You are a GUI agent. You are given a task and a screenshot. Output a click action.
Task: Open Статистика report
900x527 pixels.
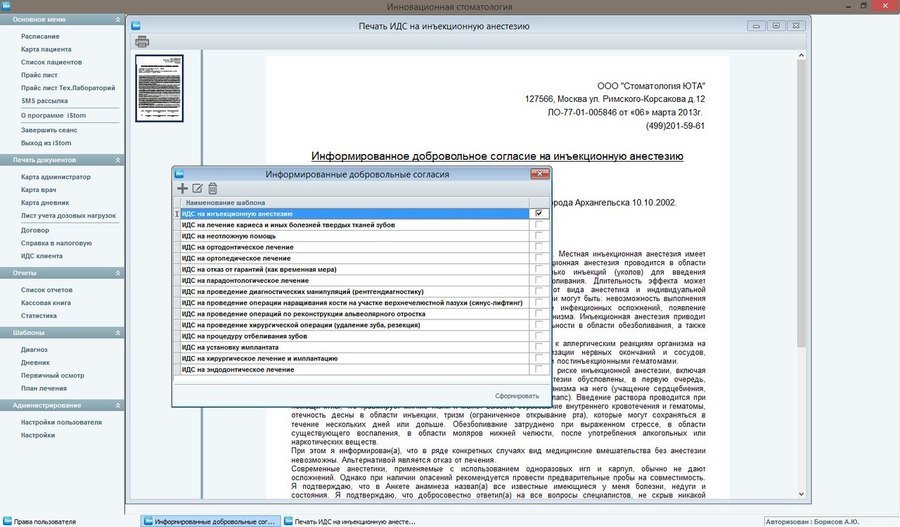[x=38, y=316]
